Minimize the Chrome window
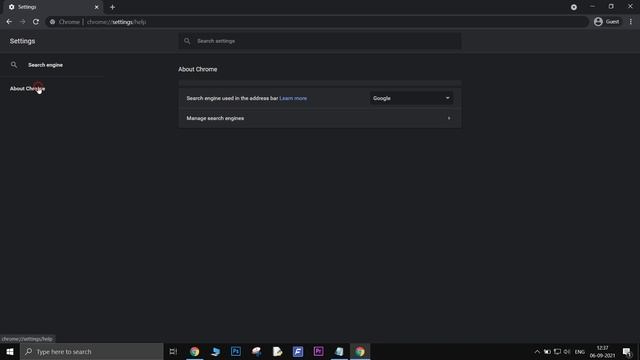The image size is (640, 360). click(x=592, y=7)
